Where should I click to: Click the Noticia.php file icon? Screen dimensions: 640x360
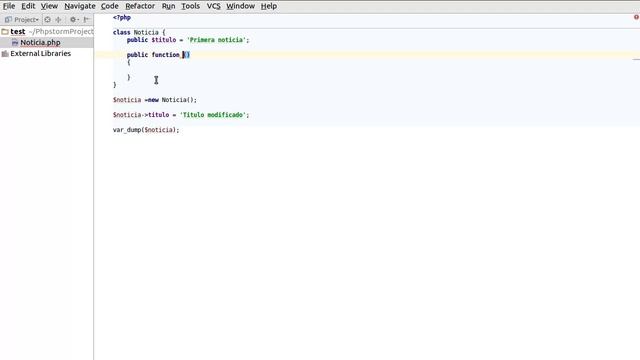[15, 42]
